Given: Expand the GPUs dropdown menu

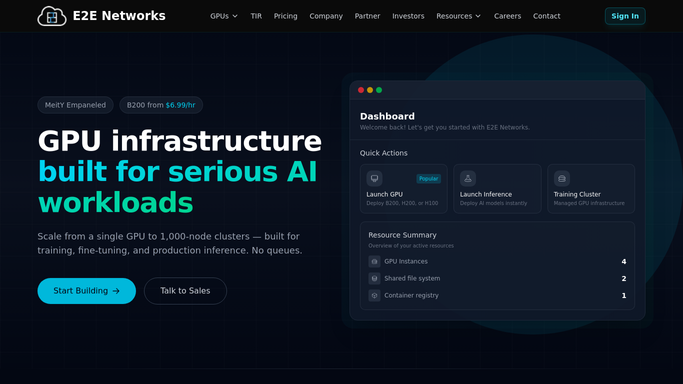Looking at the screenshot, I should 224,16.
